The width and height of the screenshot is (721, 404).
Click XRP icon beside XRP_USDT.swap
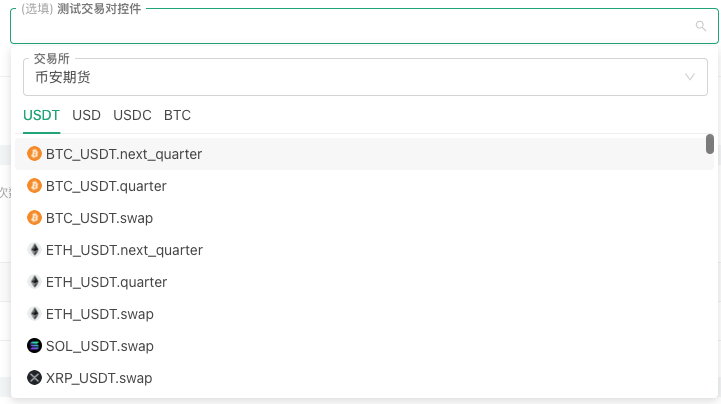[x=34, y=378]
